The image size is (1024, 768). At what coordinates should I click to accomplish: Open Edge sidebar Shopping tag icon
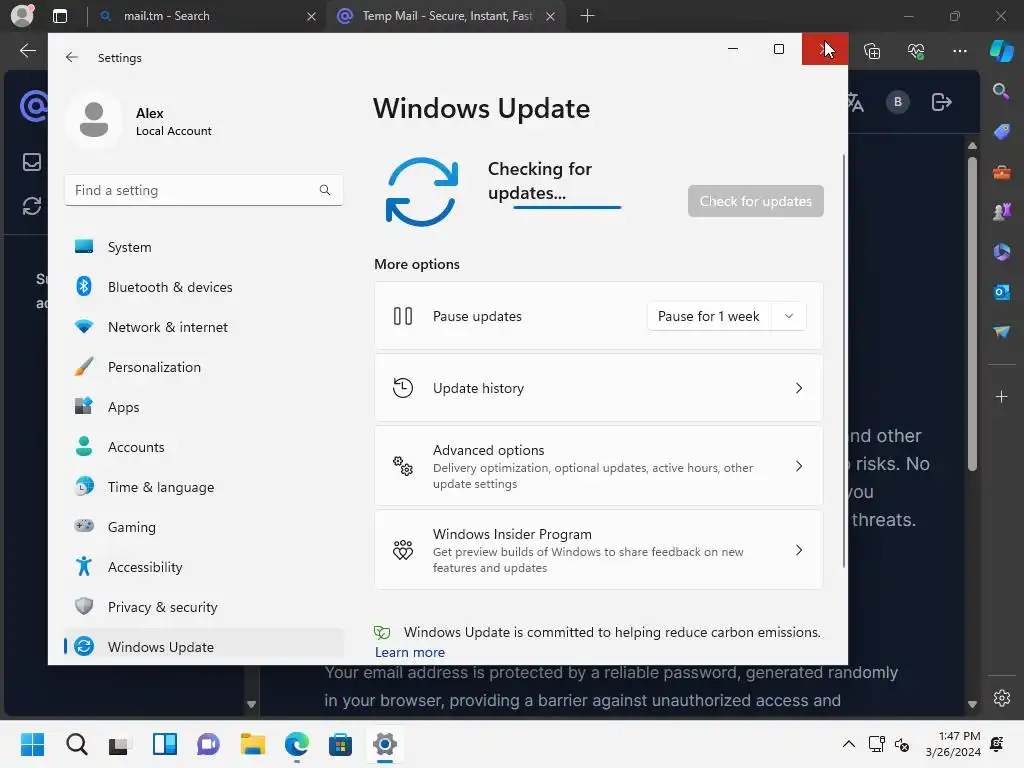click(x=1001, y=131)
